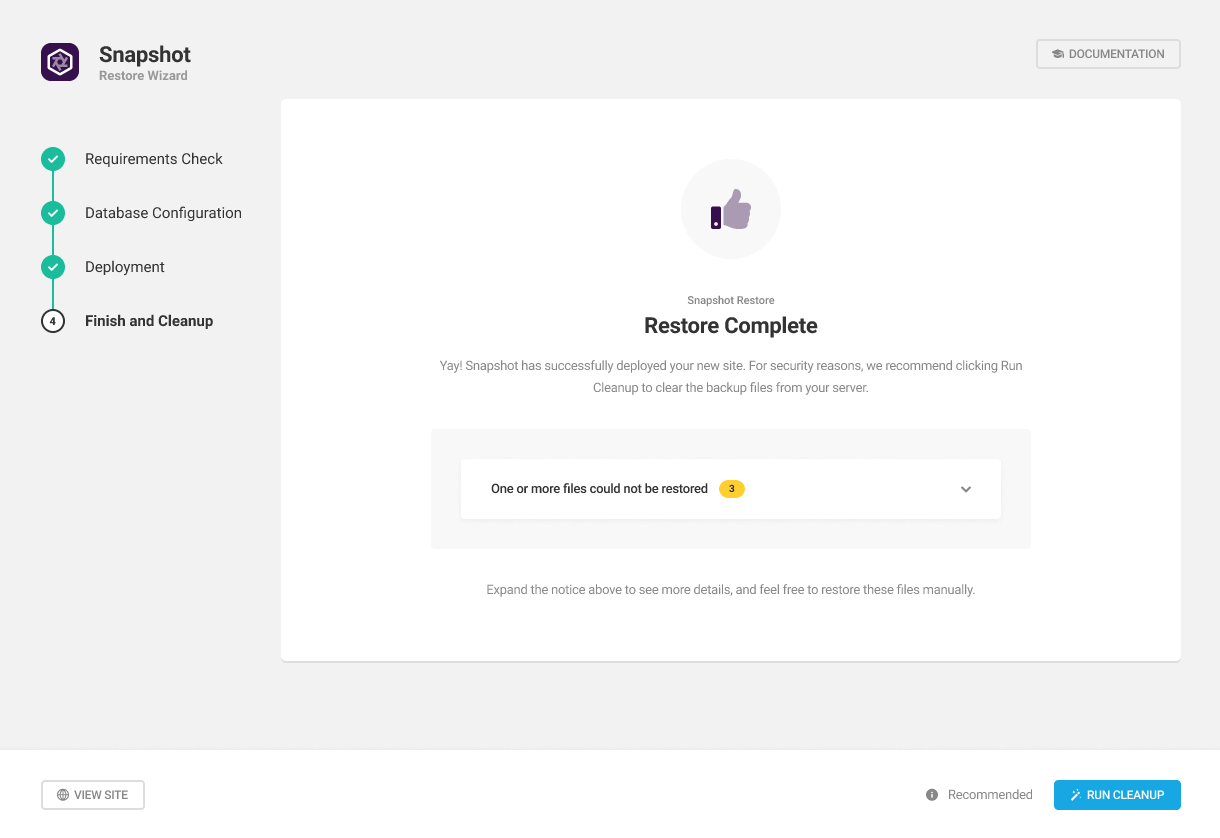1220x838 pixels.
Task: Click the 'Expand the notice above' hint text
Action: point(731,590)
